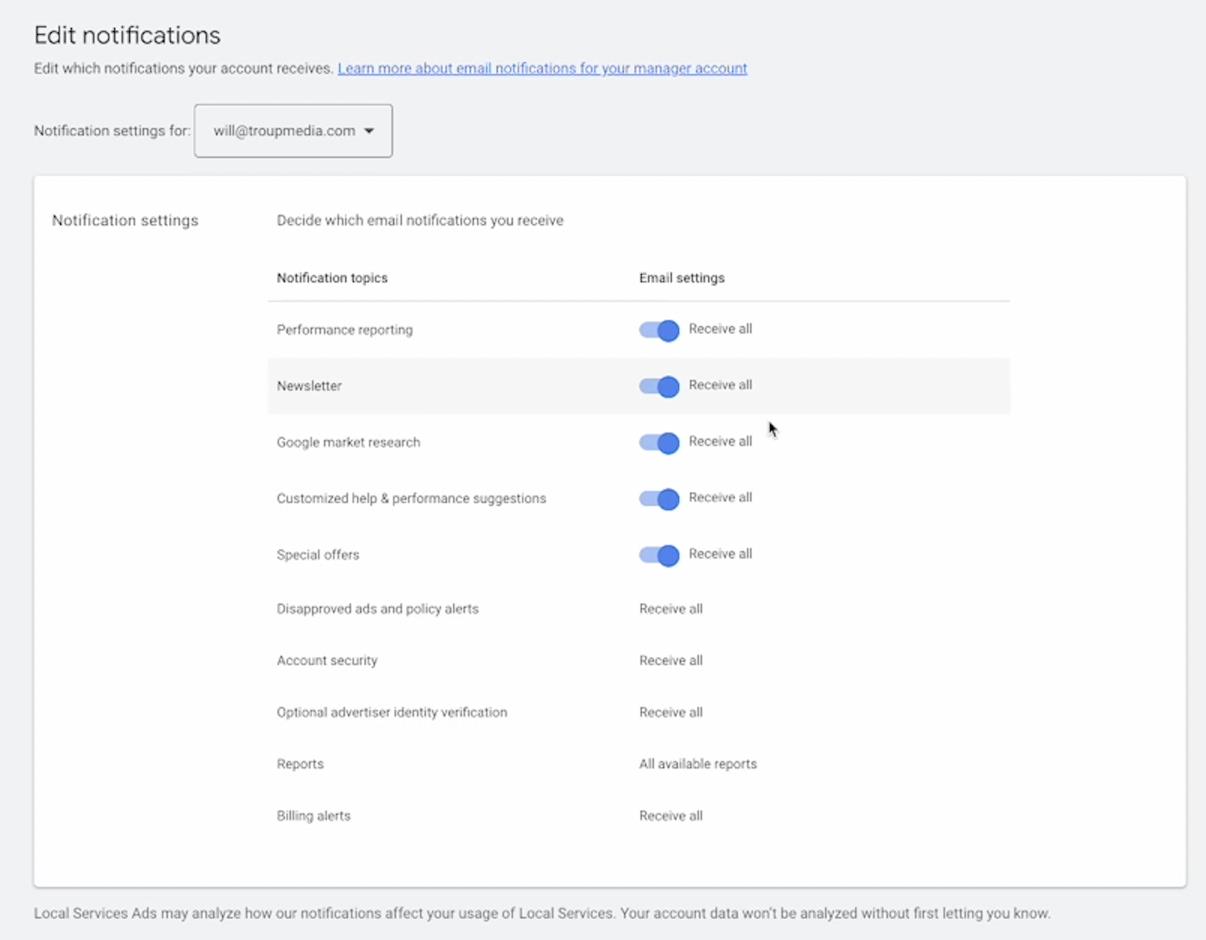This screenshot has height=940, width=1206.
Task: Open the Learn more about email notifications link
Action: coord(542,69)
